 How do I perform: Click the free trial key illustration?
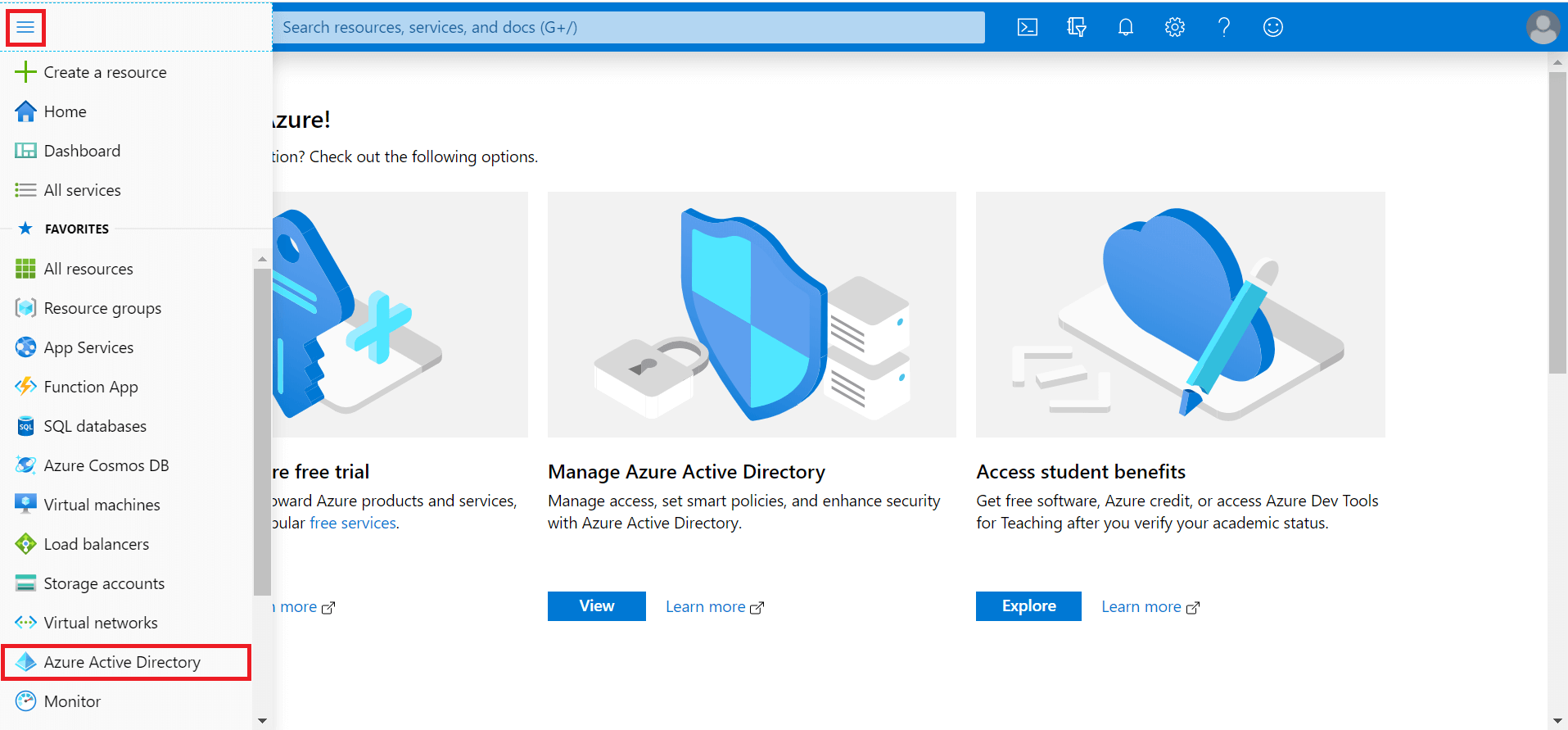(x=400, y=315)
